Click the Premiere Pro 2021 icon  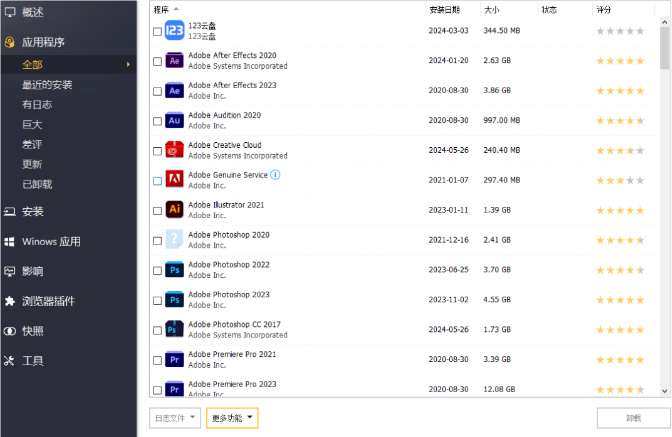pyautogui.click(x=174, y=359)
